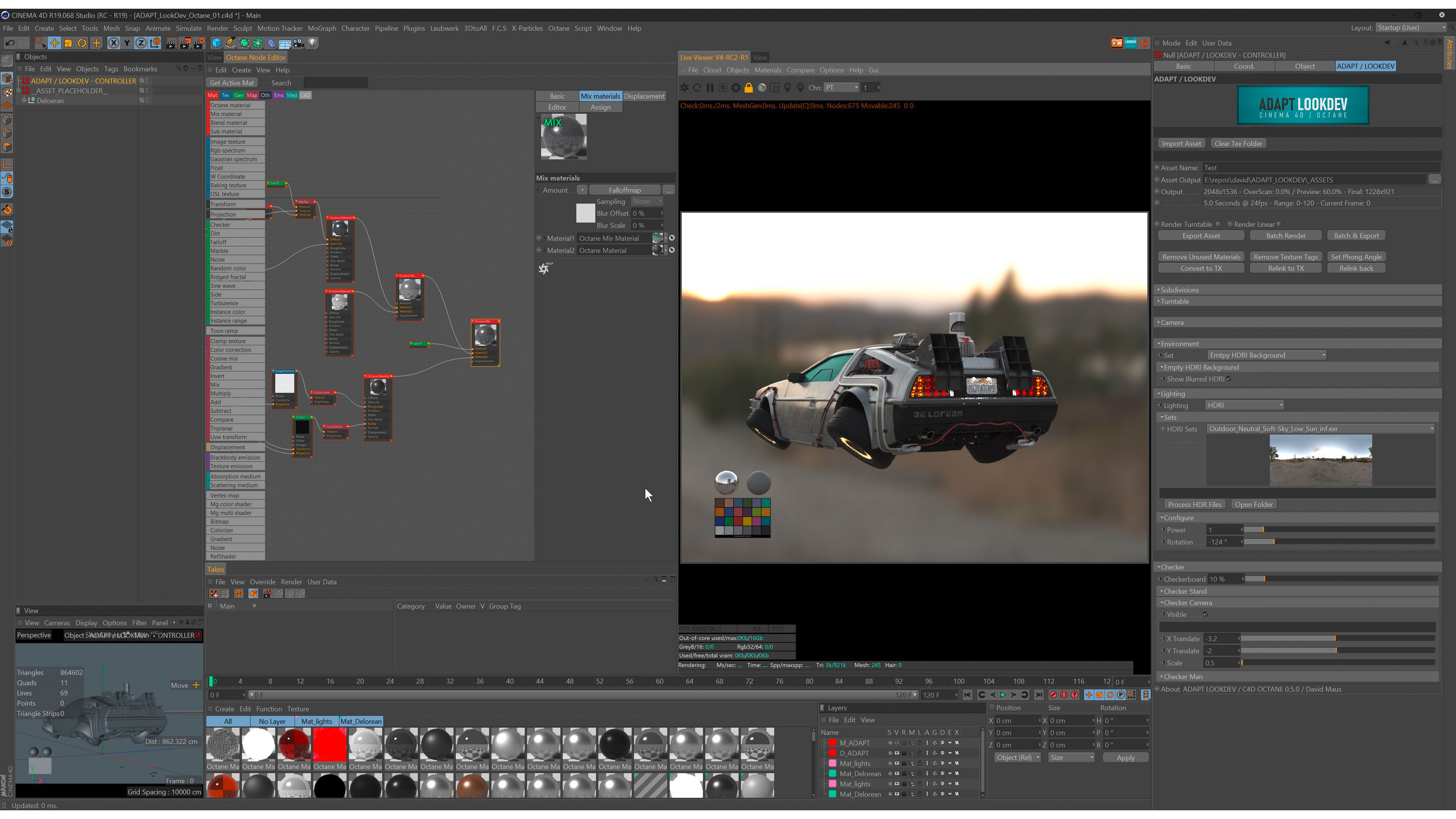Restart the render in the Live Viewer
The image size is (1456, 819).
697,88
